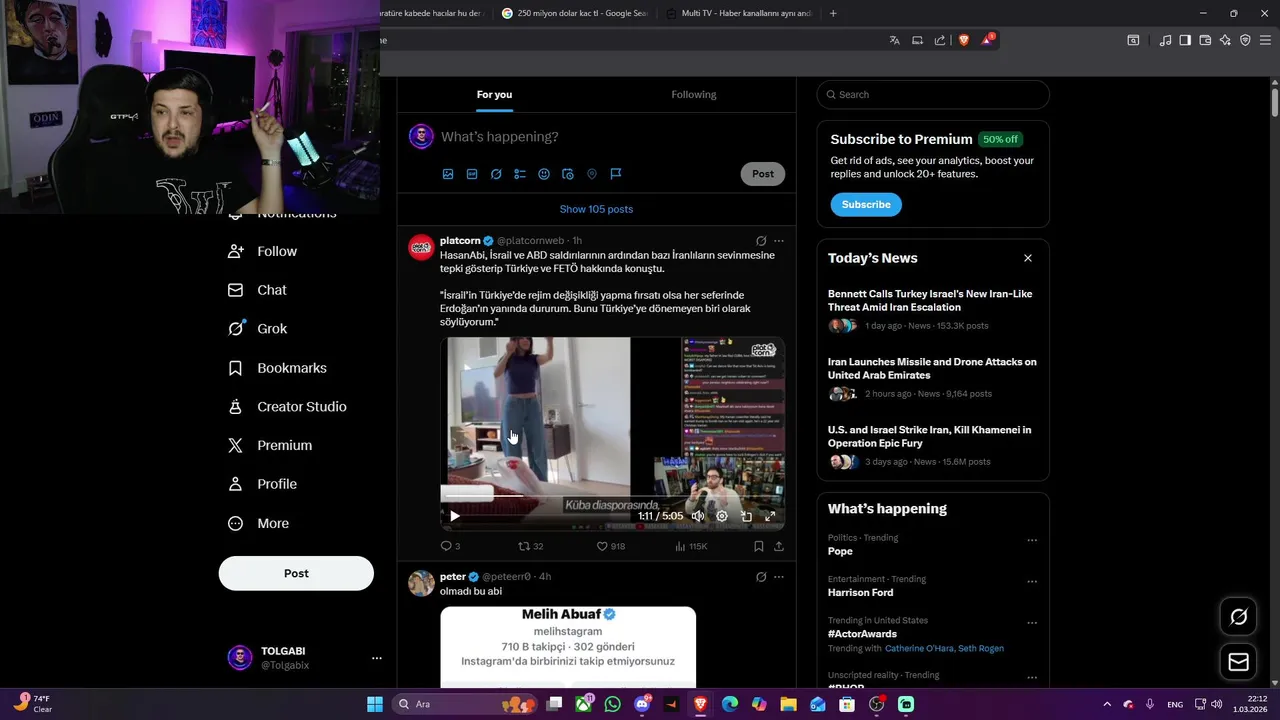The image size is (1280, 720).
Task: Repost platcorn's post with 32 reposts
Action: tap(530, 546)
